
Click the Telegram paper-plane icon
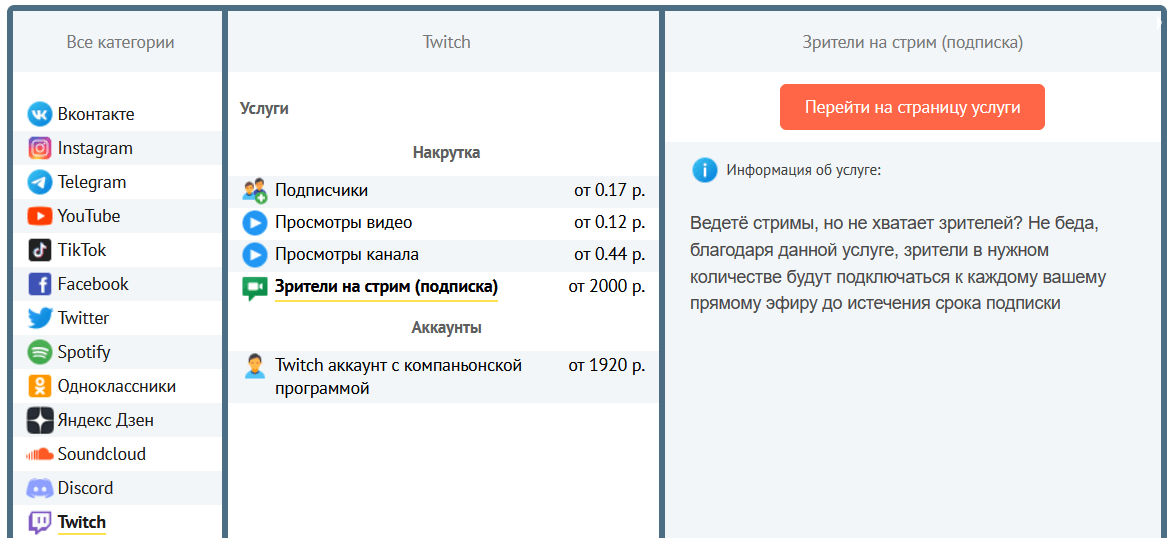(40, 182)
